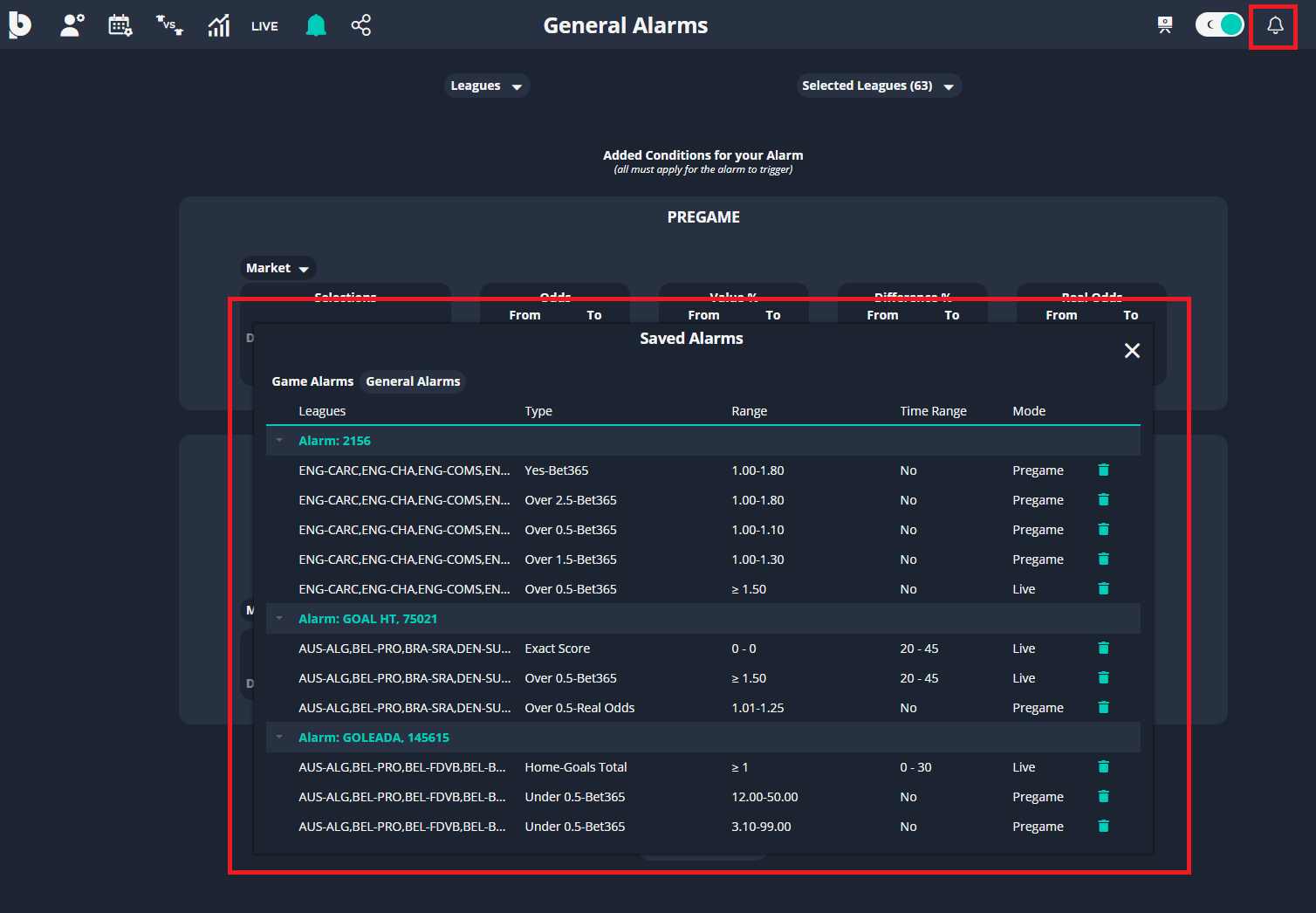Open notifications bell at top right
The width and height of the screenshot is (1316, 913).
click(1274, 25)
